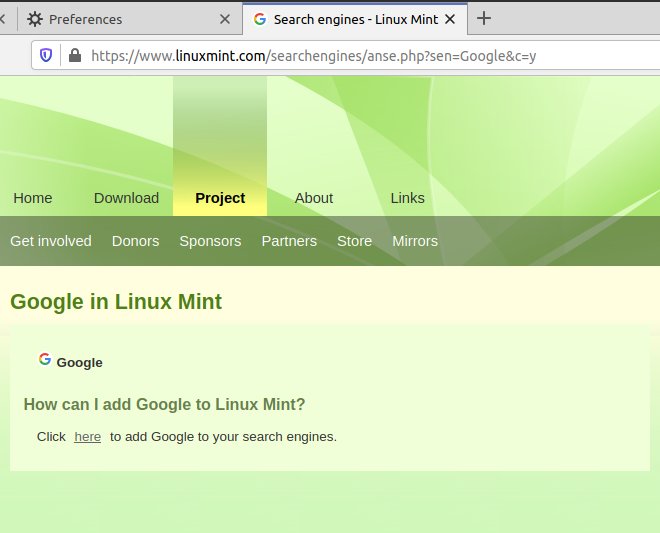
Task: Select the Search engines - Linux Mint tab
Action: 355,19
